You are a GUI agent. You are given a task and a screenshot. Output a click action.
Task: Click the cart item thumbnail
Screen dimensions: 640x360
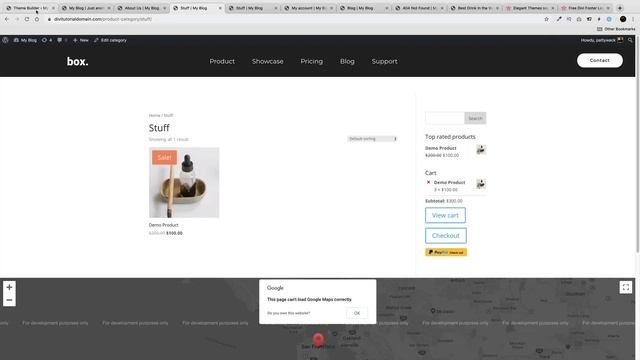(x=481, y=184)
